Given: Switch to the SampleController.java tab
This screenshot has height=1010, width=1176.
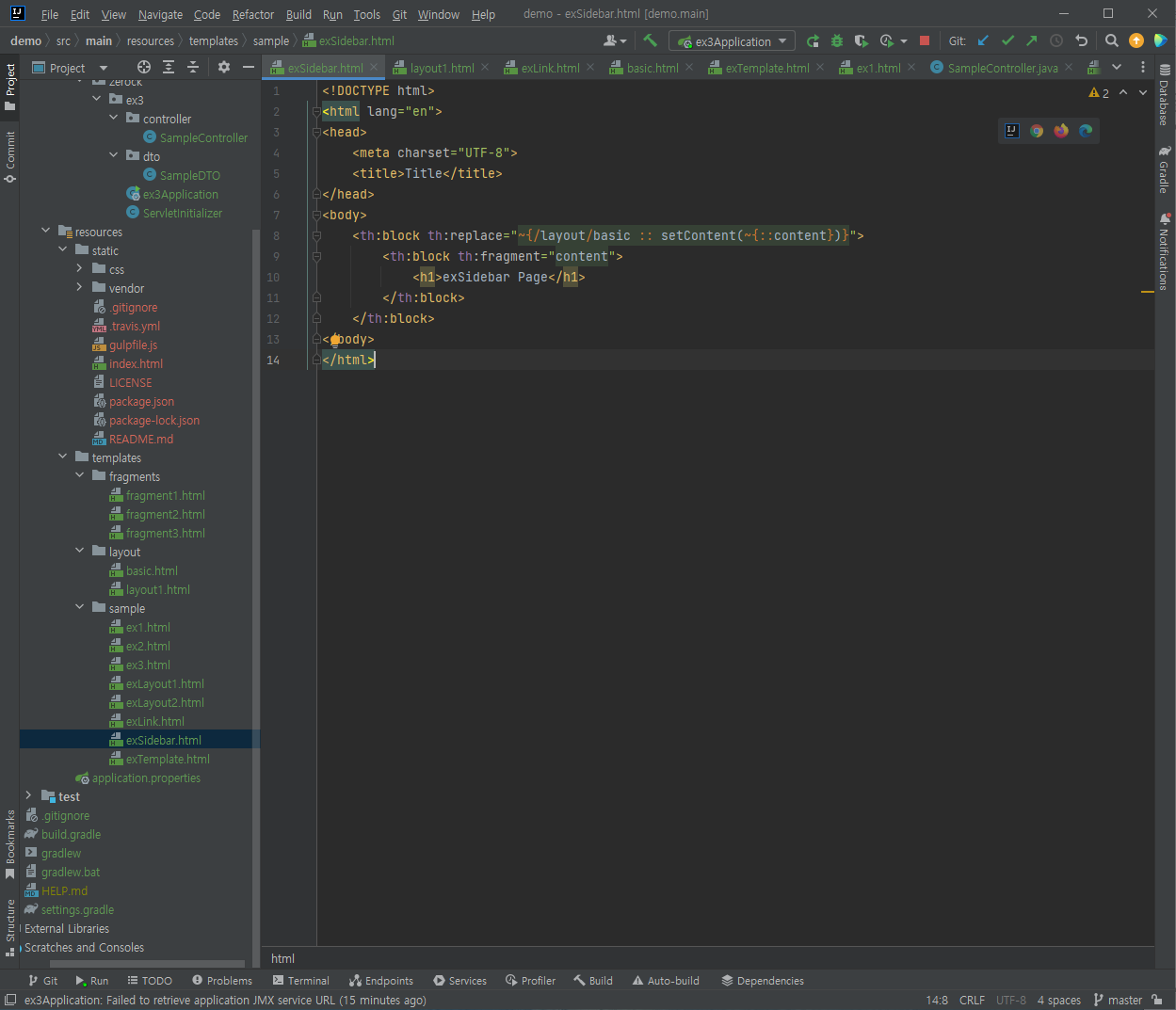Looking at the screenshot, I should pos(1002,68).
